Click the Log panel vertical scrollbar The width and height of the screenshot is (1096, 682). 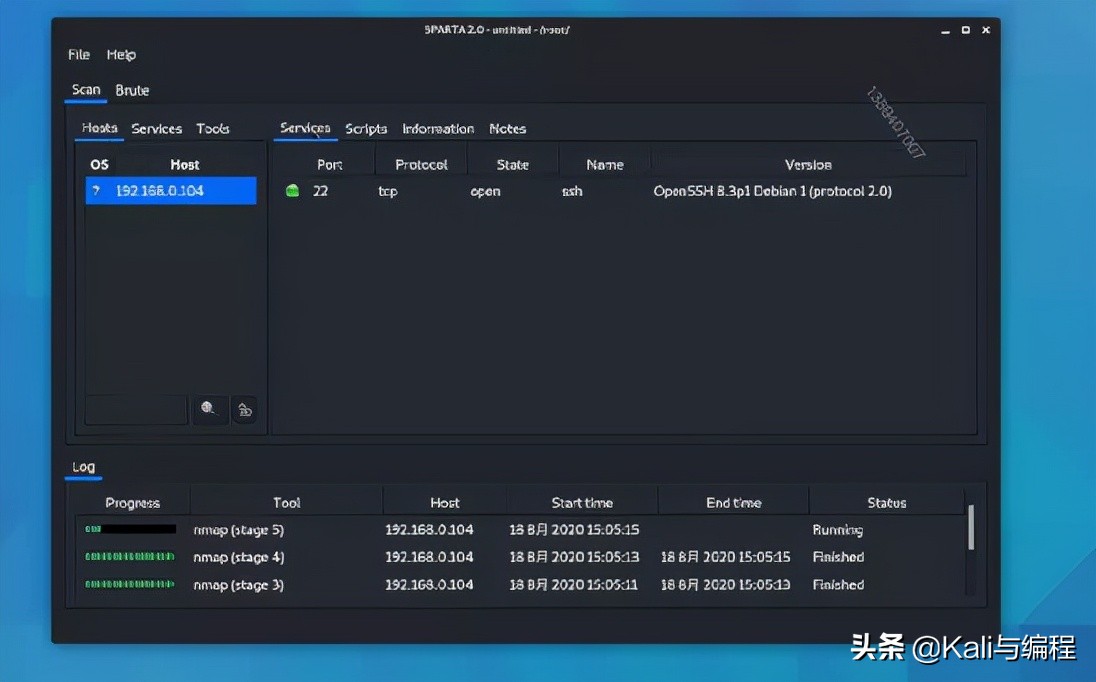tap(971, 528)
